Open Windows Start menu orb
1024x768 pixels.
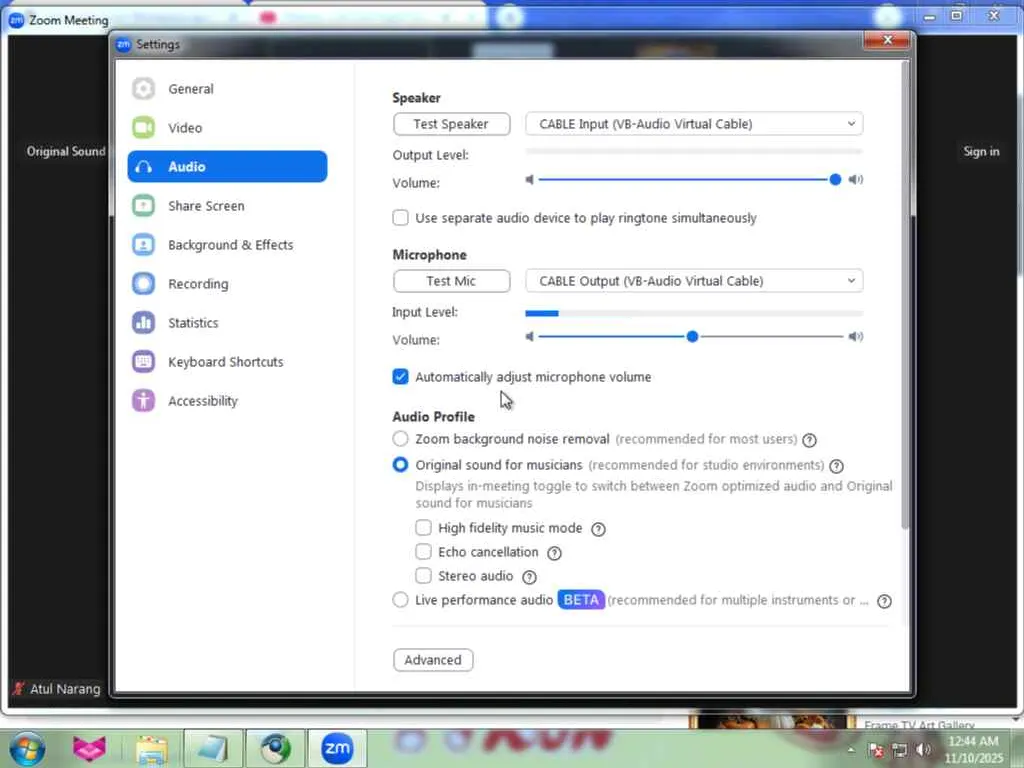(x=27, y=750)
